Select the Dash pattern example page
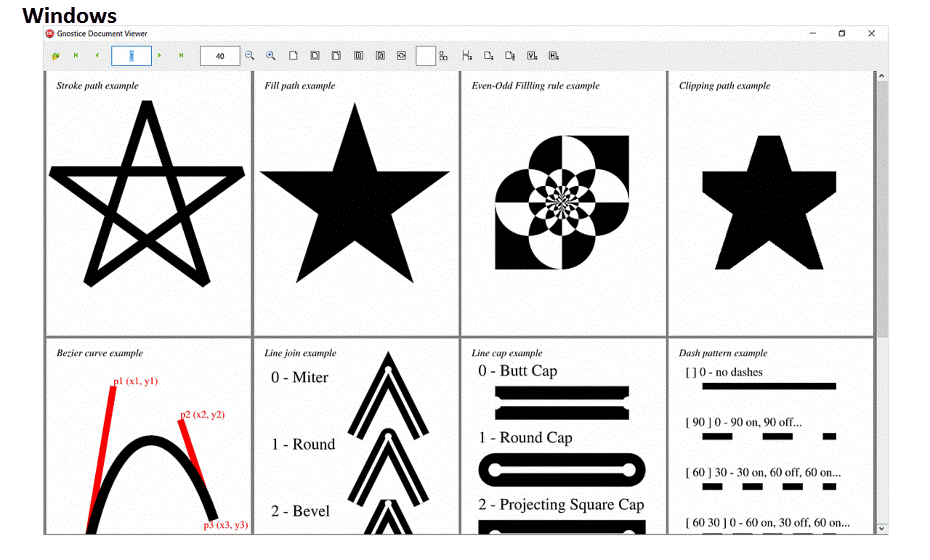 [x=770, y=437]
